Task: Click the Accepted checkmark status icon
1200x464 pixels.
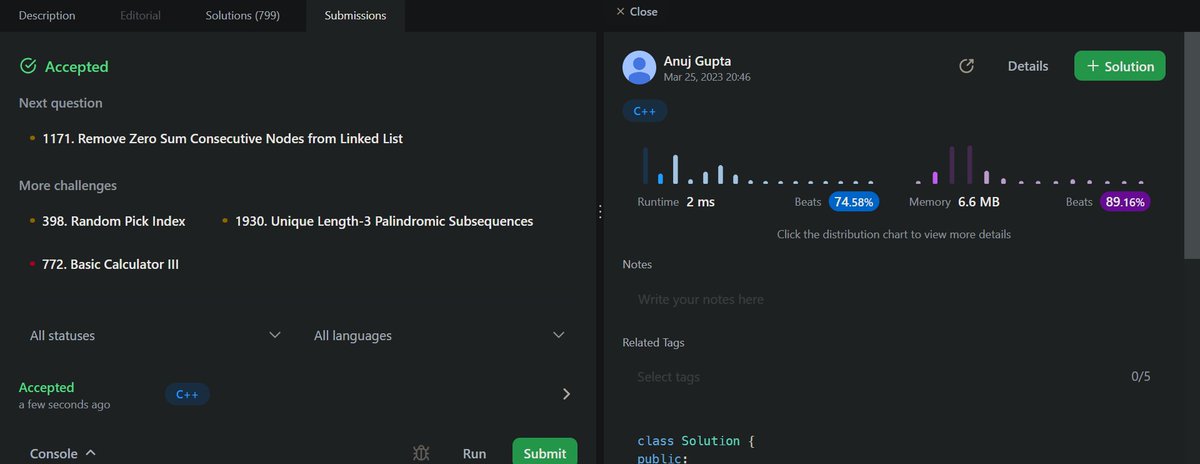Action: tap(28, 66)
